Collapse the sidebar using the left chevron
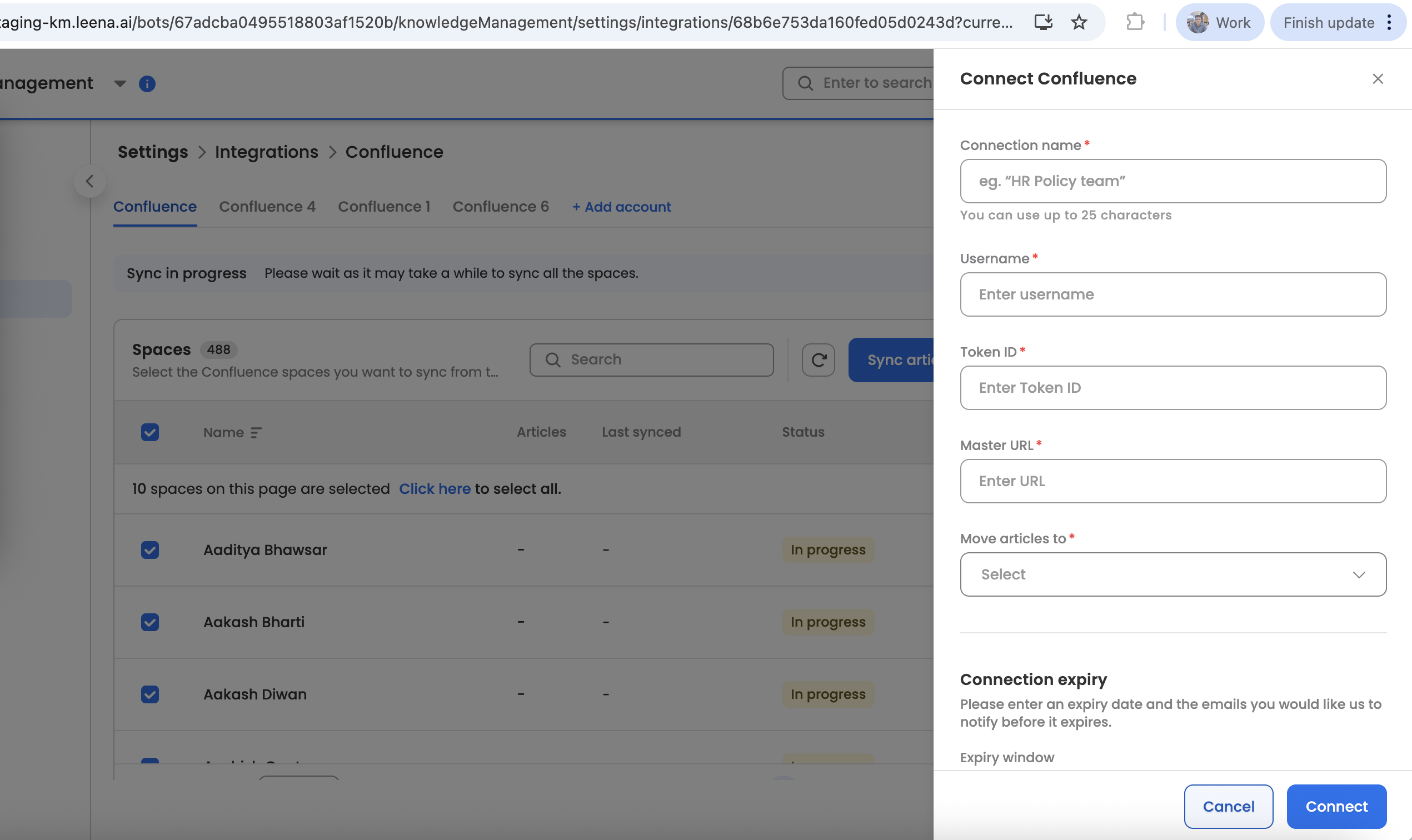Image resolution: width=1412 pixels, height=840 pixels. tap(89, 182)
